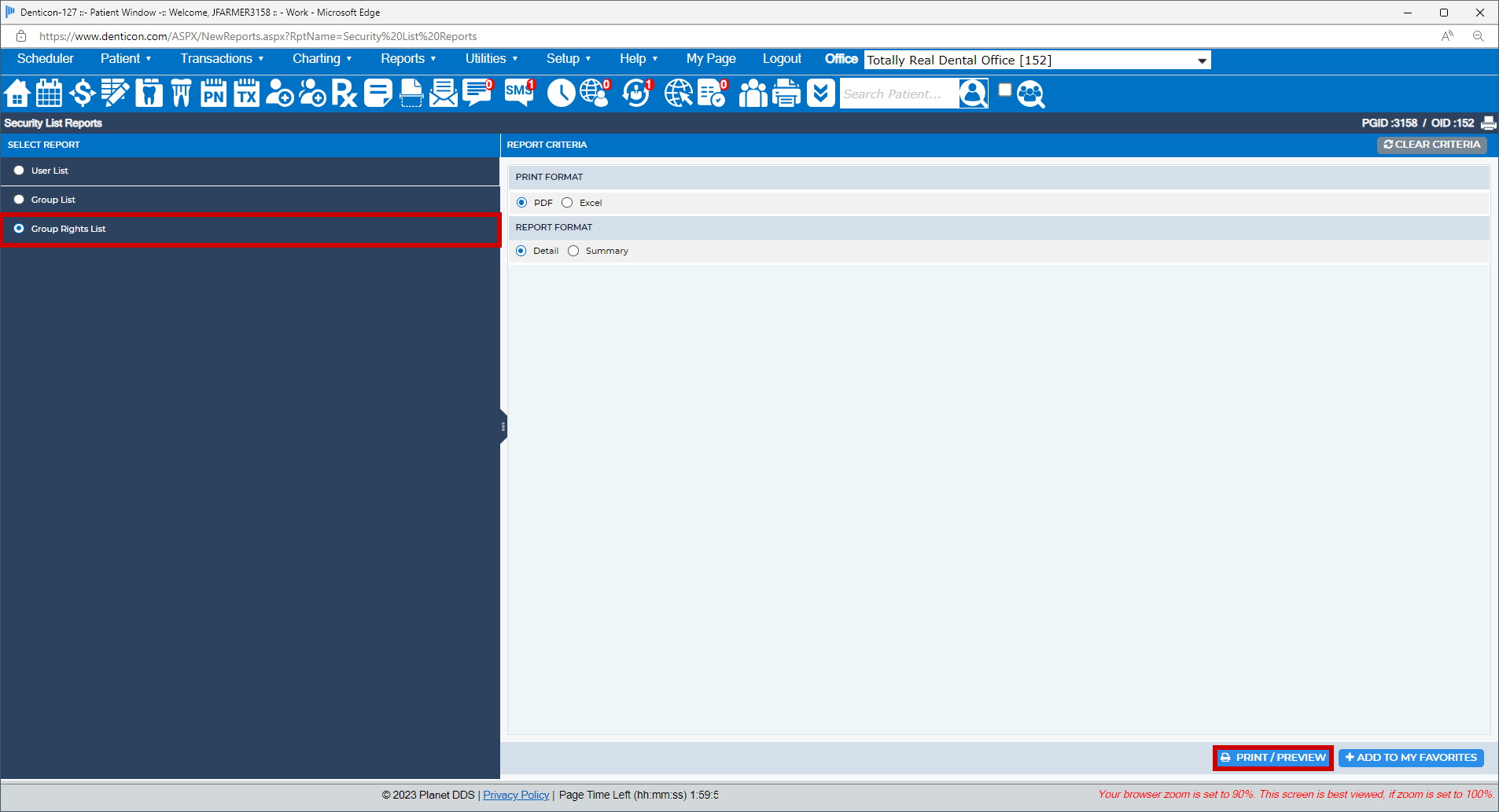Click the patient search magnifier icon

[x=973, y=94]
